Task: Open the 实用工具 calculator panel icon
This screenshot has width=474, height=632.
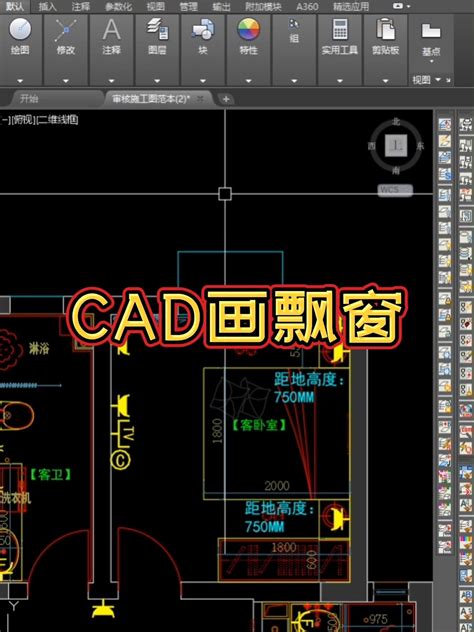Action: pos(340,29)
